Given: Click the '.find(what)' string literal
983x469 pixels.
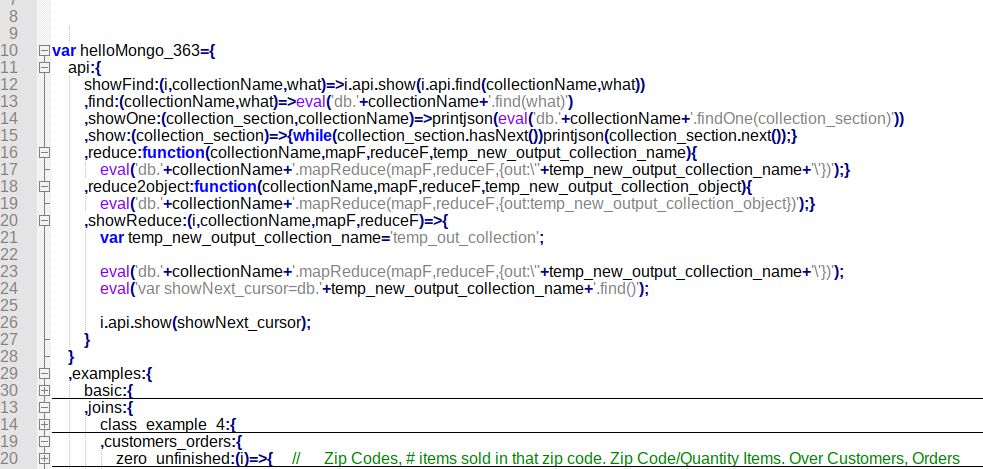Looking at the screenshot, I should tap(528, 102).
